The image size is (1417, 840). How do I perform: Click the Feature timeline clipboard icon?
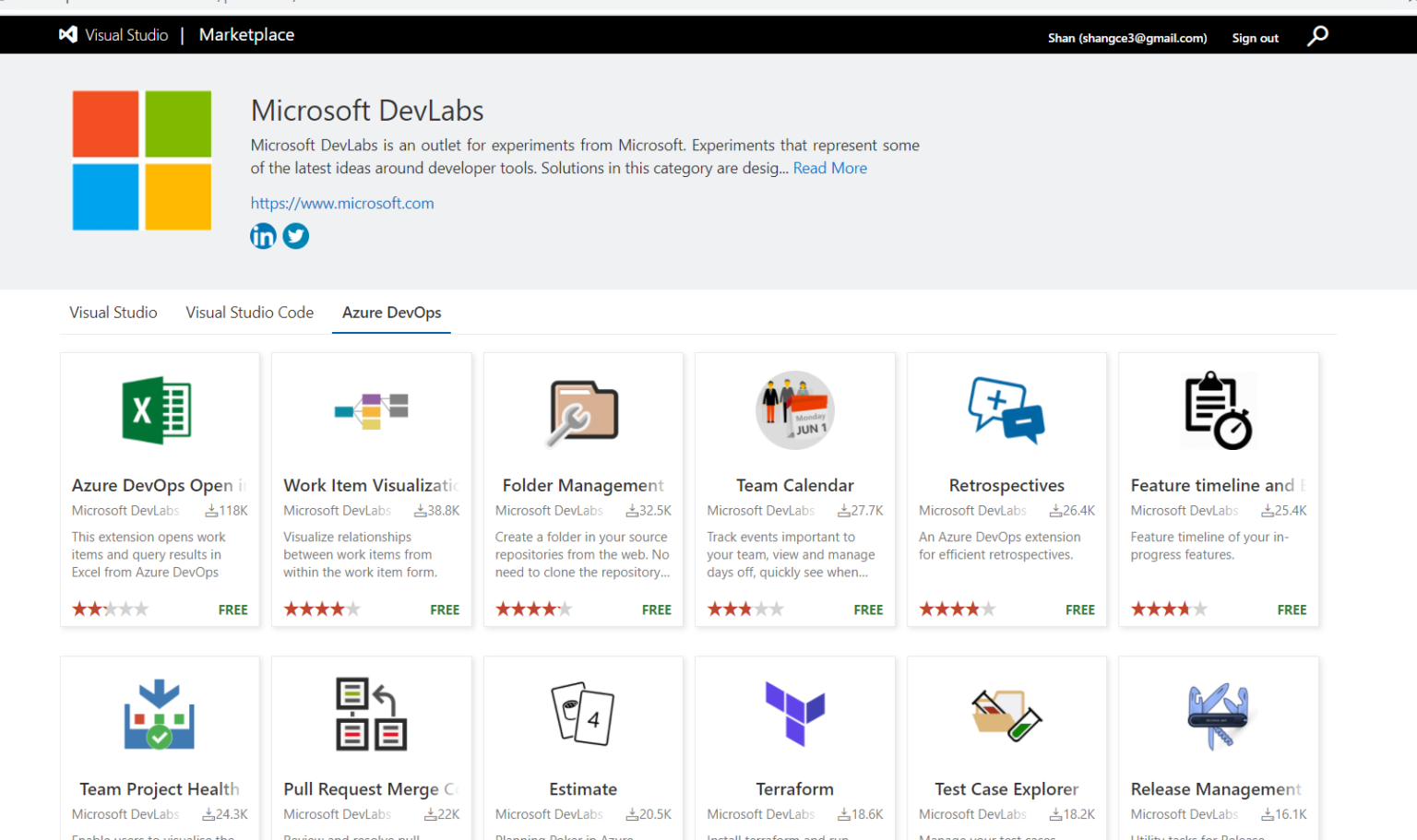[x=1218, y=410]
